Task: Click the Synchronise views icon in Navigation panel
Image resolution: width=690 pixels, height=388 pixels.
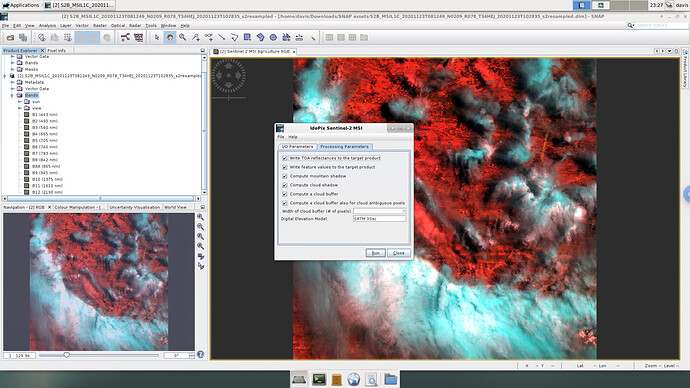Action: coord(201,256)
